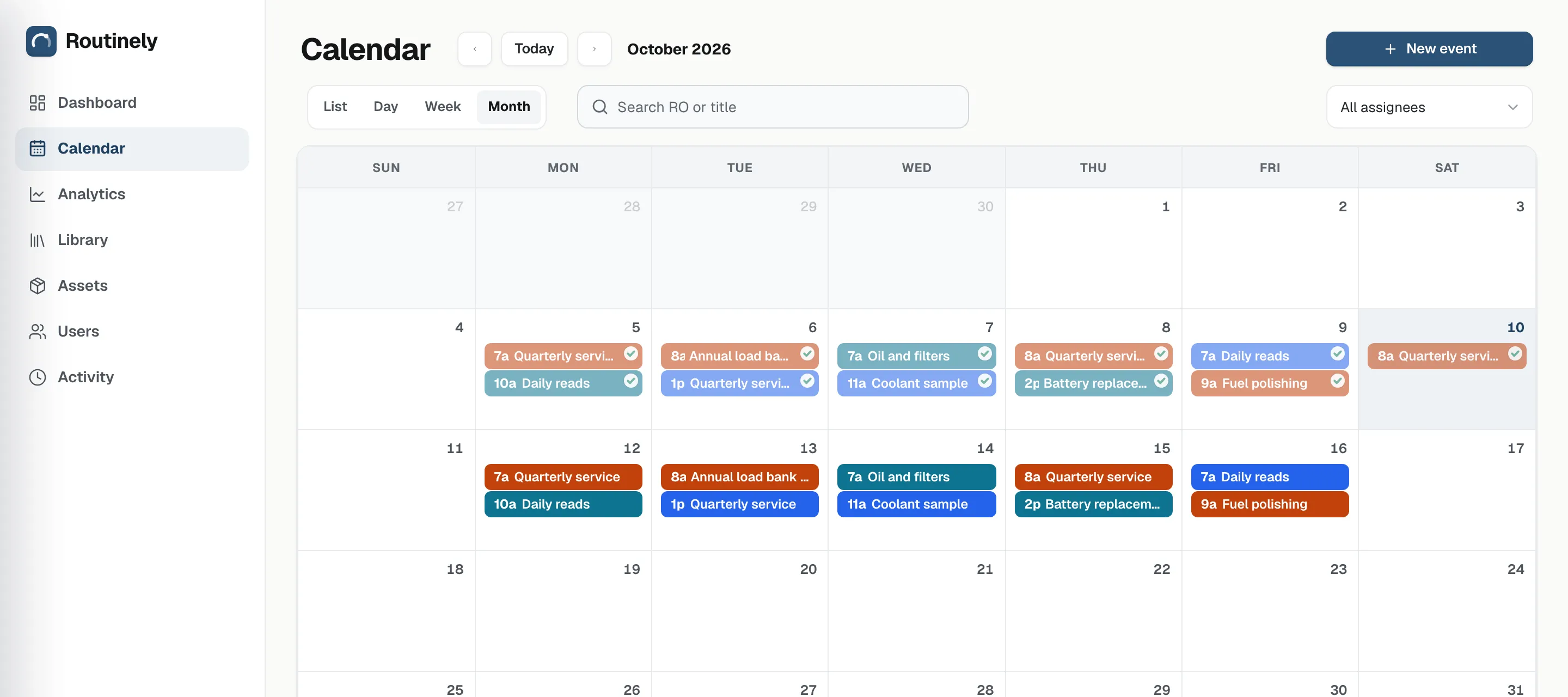Viewport: 1568px width, 697px height.
Task: Click the search magnifier icon
Action: tap(599, 107)
